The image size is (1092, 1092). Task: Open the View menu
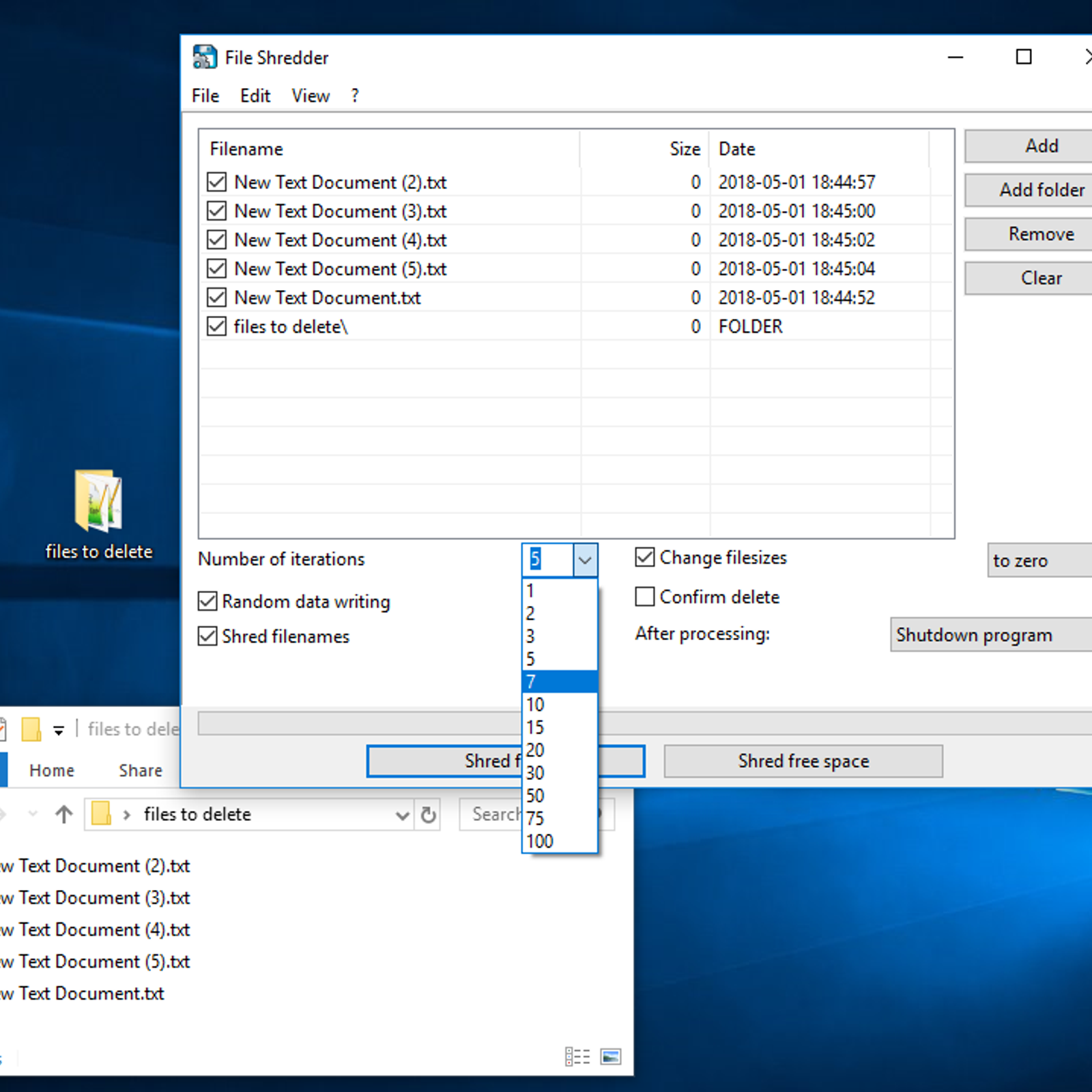[x=311, y=96]
